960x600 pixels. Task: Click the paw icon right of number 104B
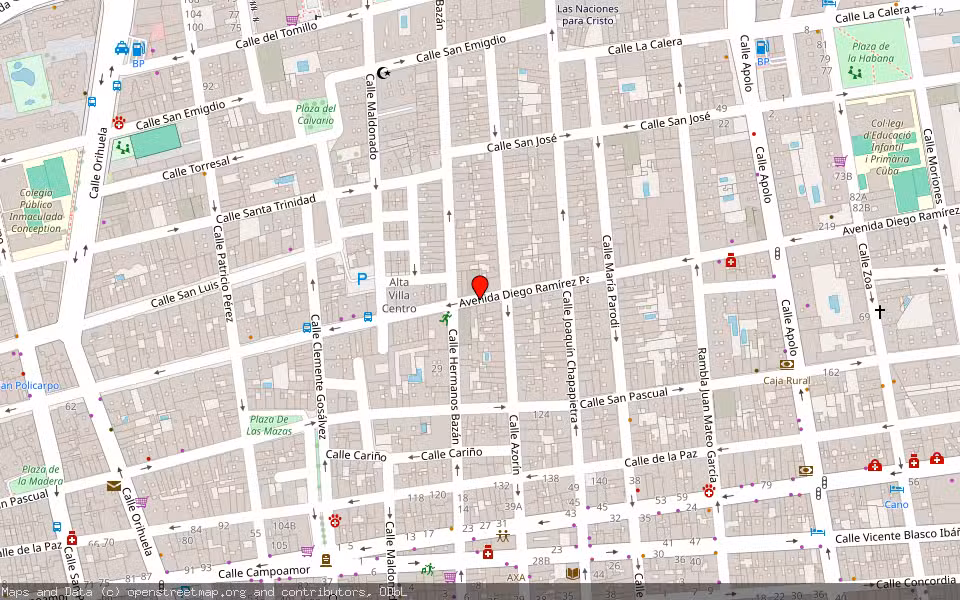click(x=335, y=521)
